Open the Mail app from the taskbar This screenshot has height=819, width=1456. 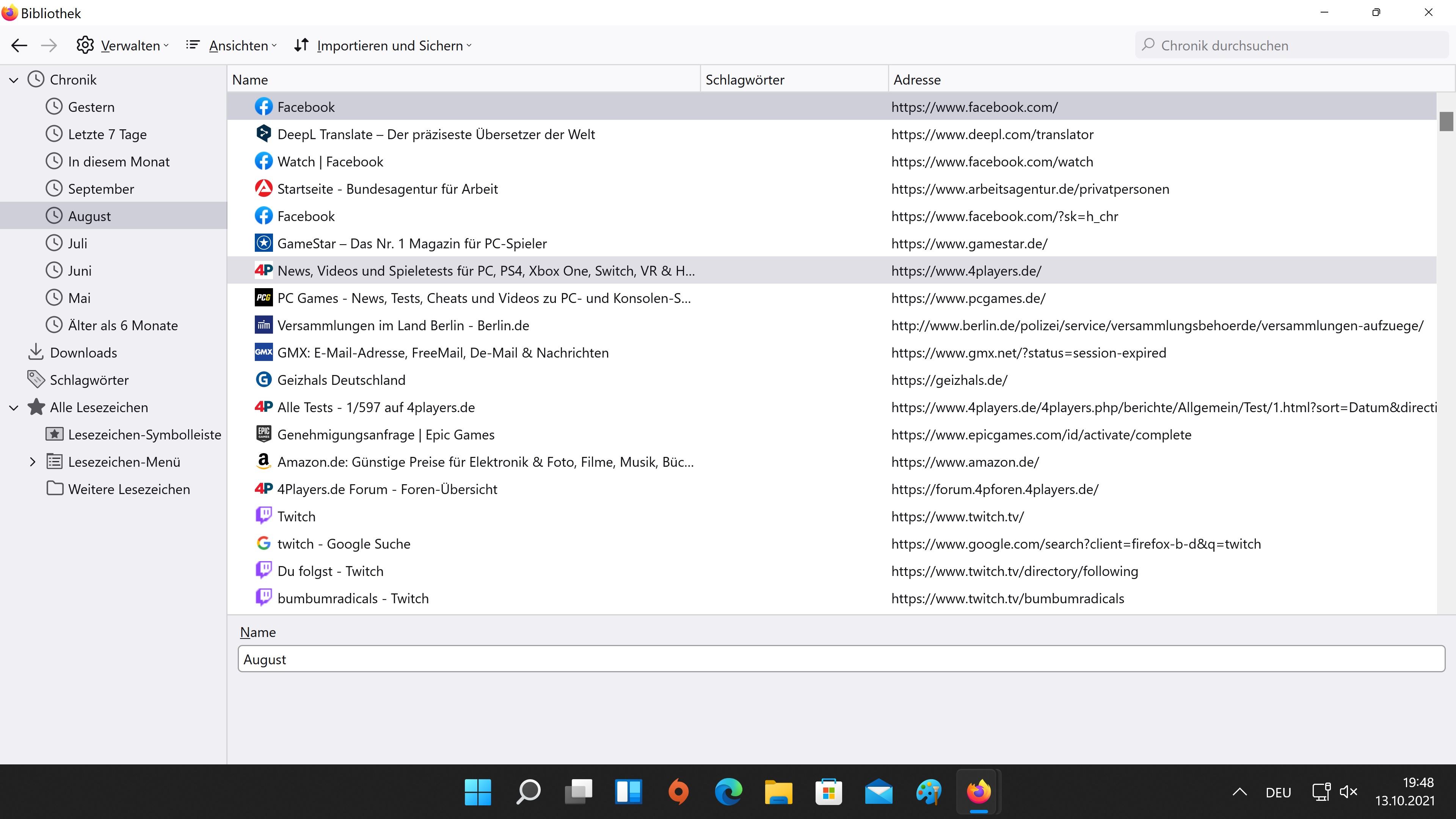879,792
